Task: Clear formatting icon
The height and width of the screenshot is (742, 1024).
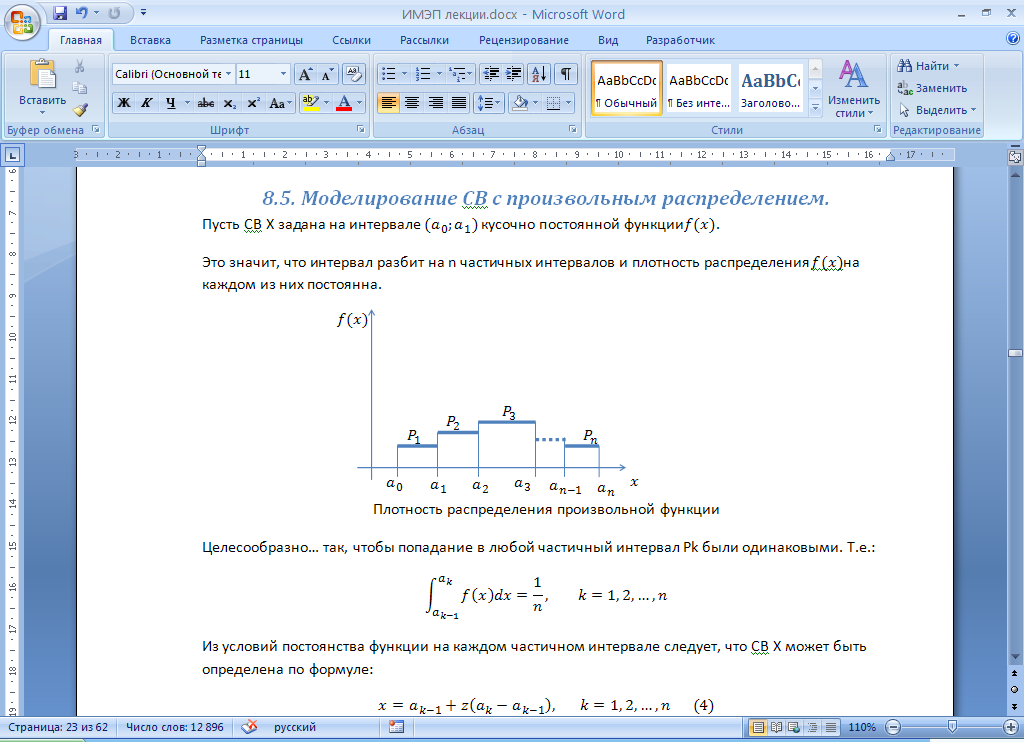Action: (353, 74)
